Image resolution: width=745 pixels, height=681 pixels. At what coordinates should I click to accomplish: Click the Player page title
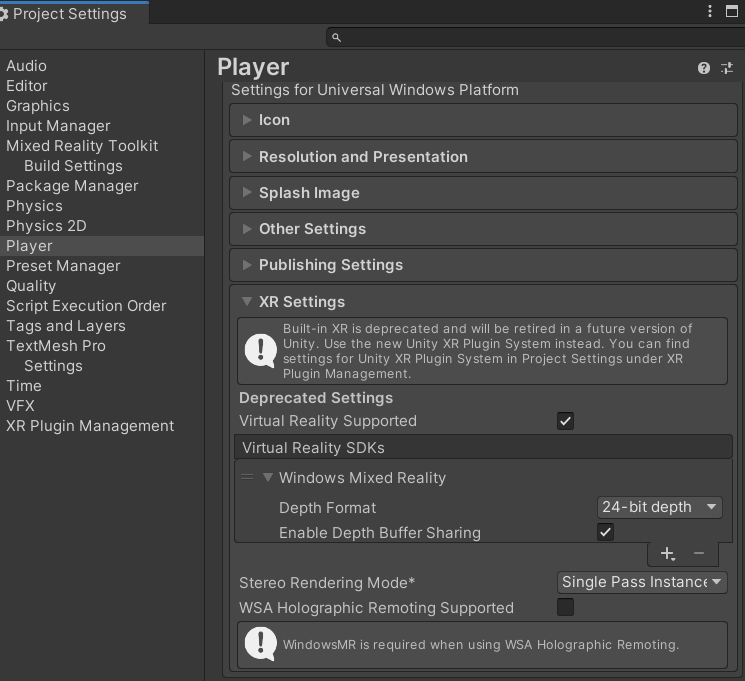click(253, 67)
